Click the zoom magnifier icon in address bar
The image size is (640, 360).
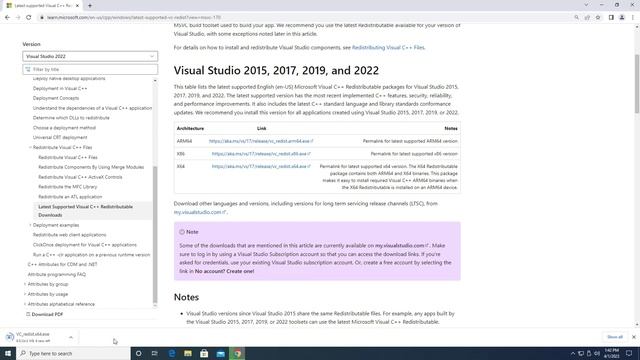tap(576, 18)
